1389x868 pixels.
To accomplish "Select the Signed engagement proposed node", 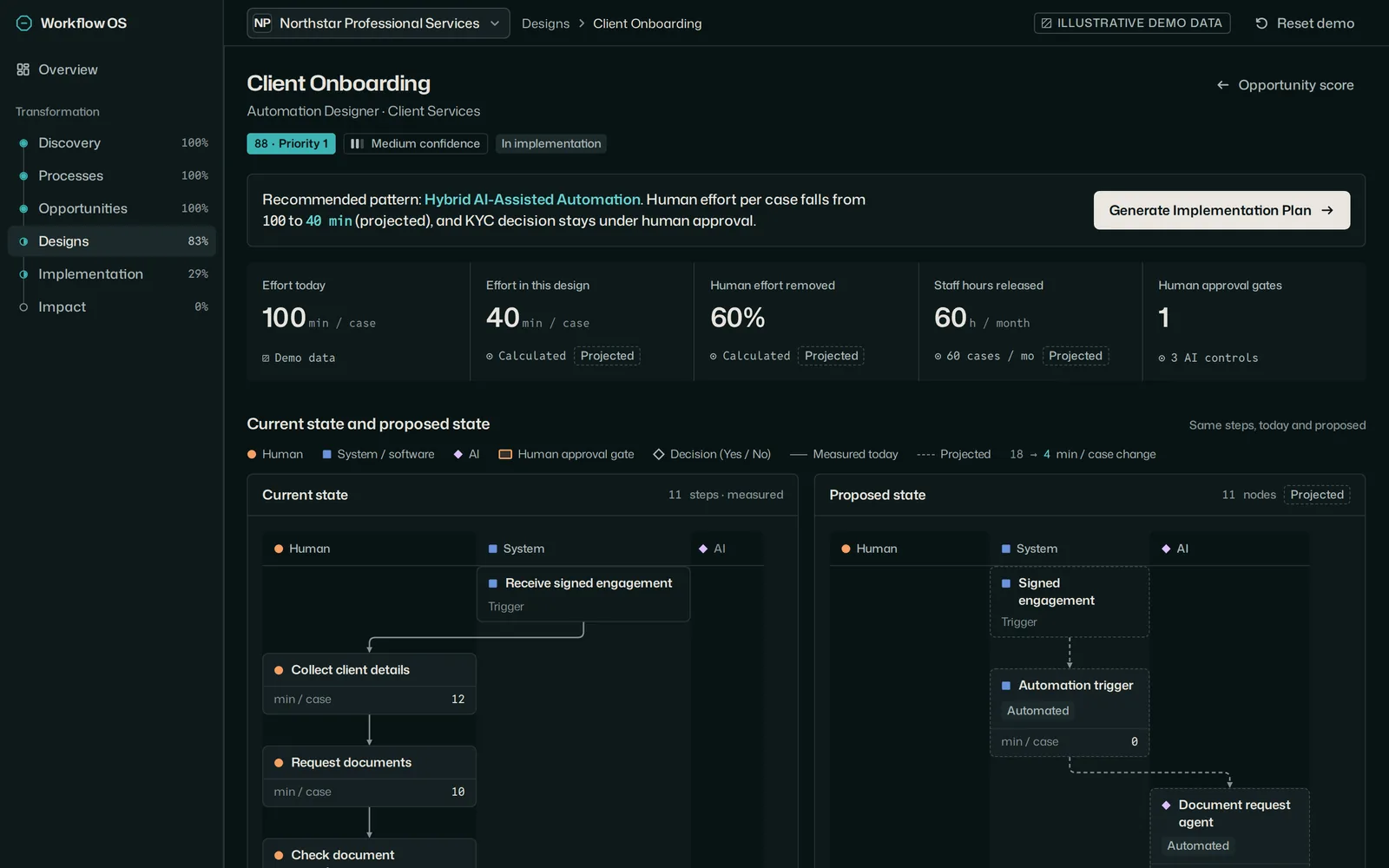I will 1070,602.
